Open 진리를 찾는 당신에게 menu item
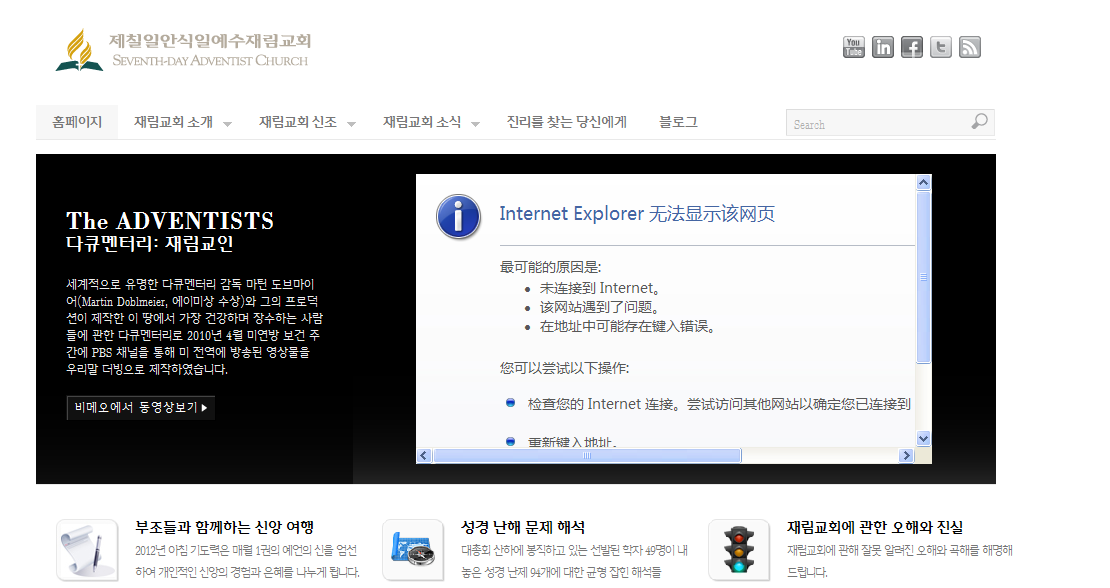Screen dimensions: 1110x588 tap(566, 122)
